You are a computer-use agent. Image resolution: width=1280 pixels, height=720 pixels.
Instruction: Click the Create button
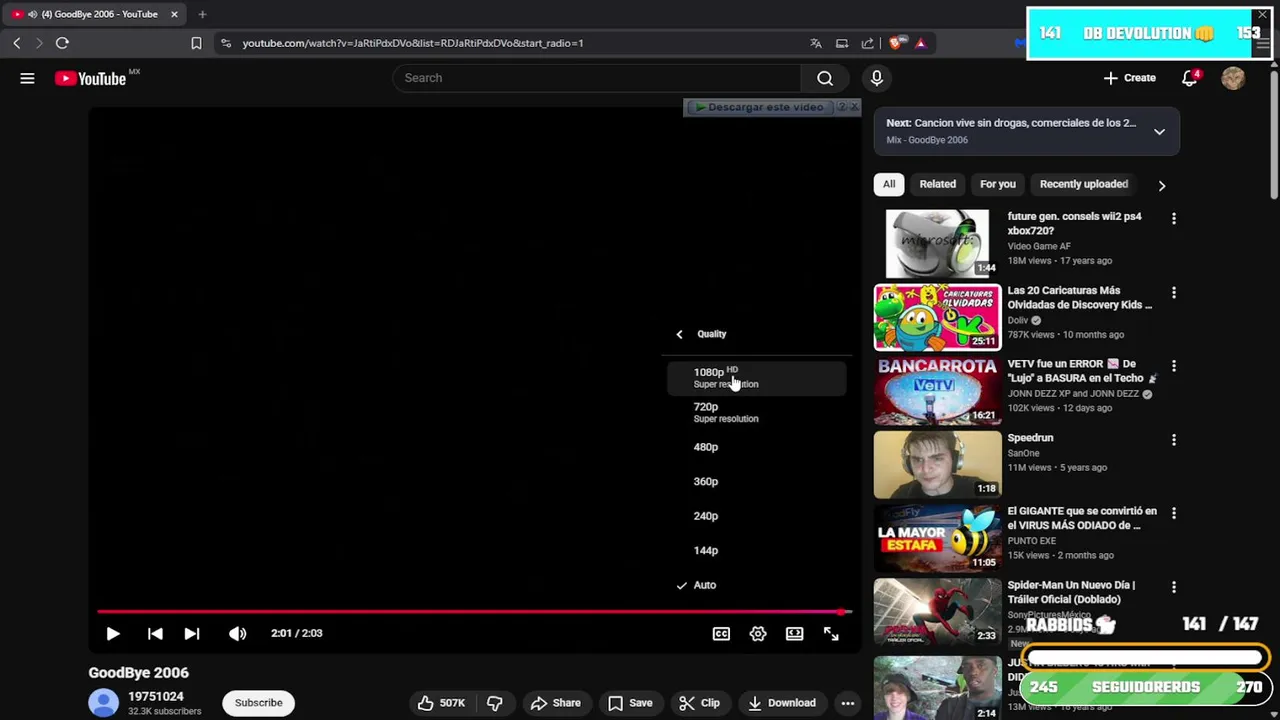click(x=1129, y=78)
